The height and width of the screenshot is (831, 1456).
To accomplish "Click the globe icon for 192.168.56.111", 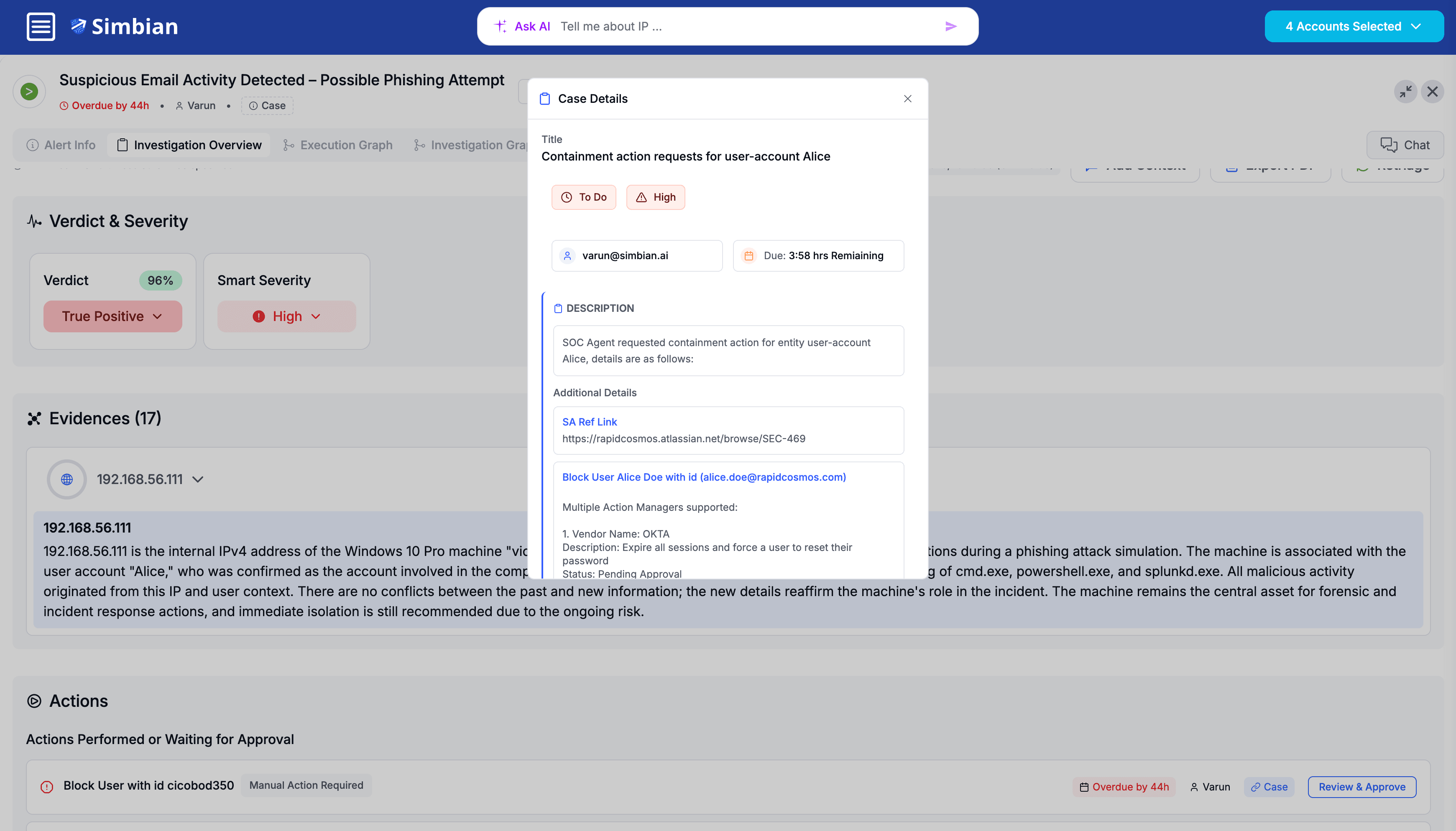I will click(x=67, y=479).
